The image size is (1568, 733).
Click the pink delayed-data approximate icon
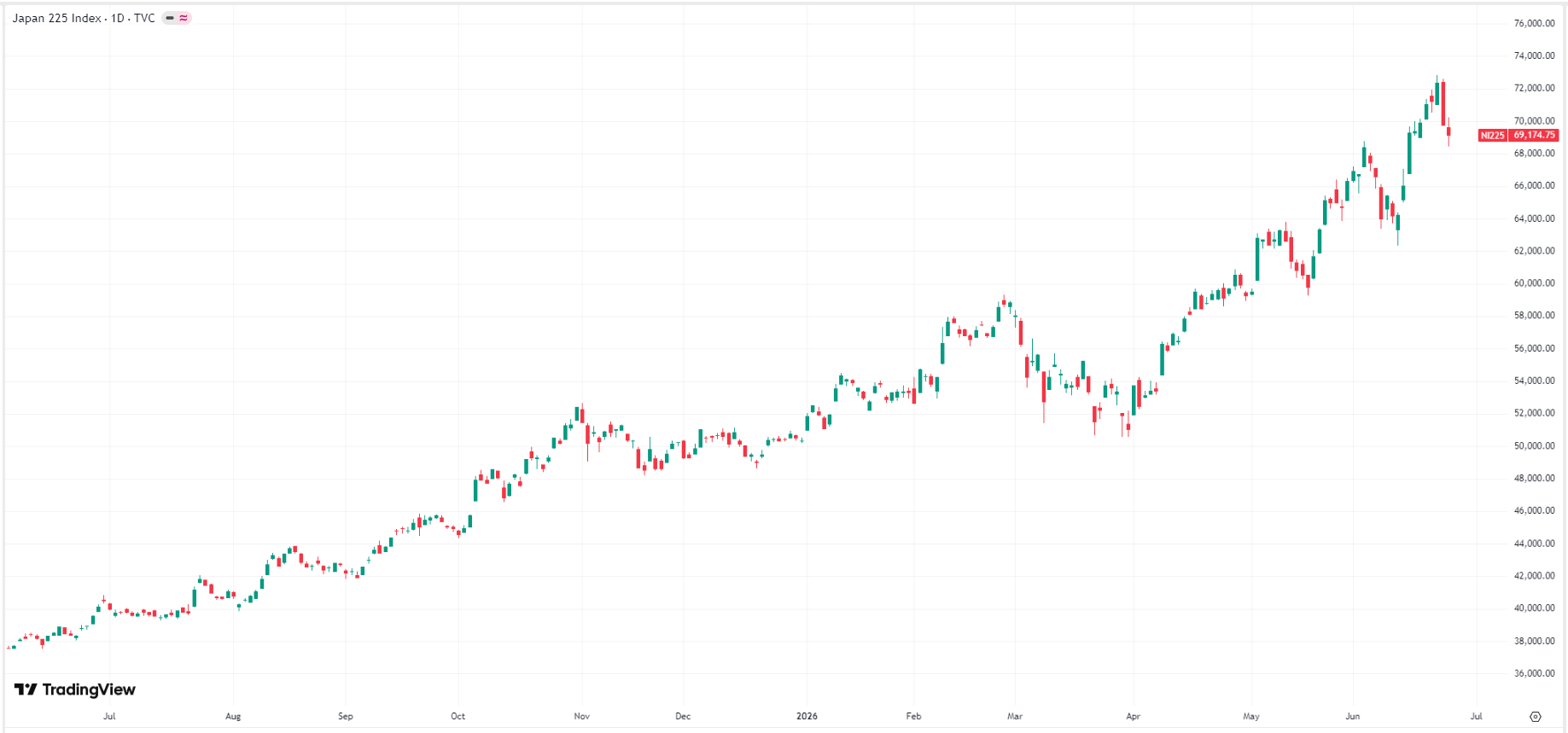184,18
